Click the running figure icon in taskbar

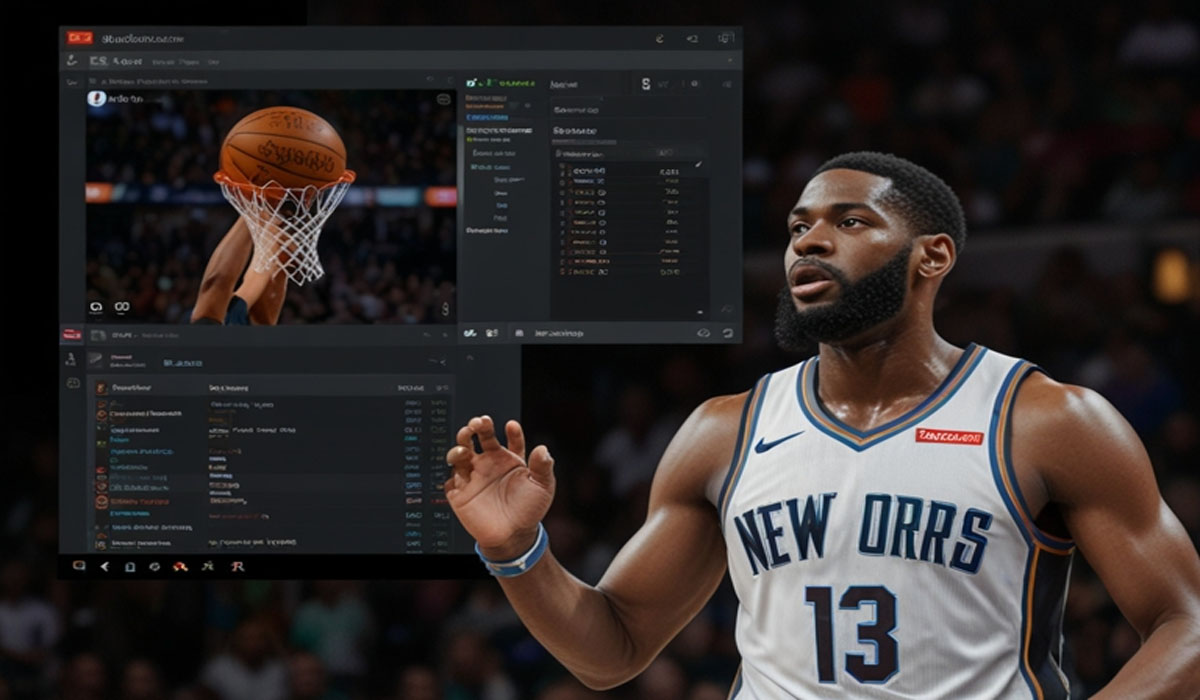(207, 566)
